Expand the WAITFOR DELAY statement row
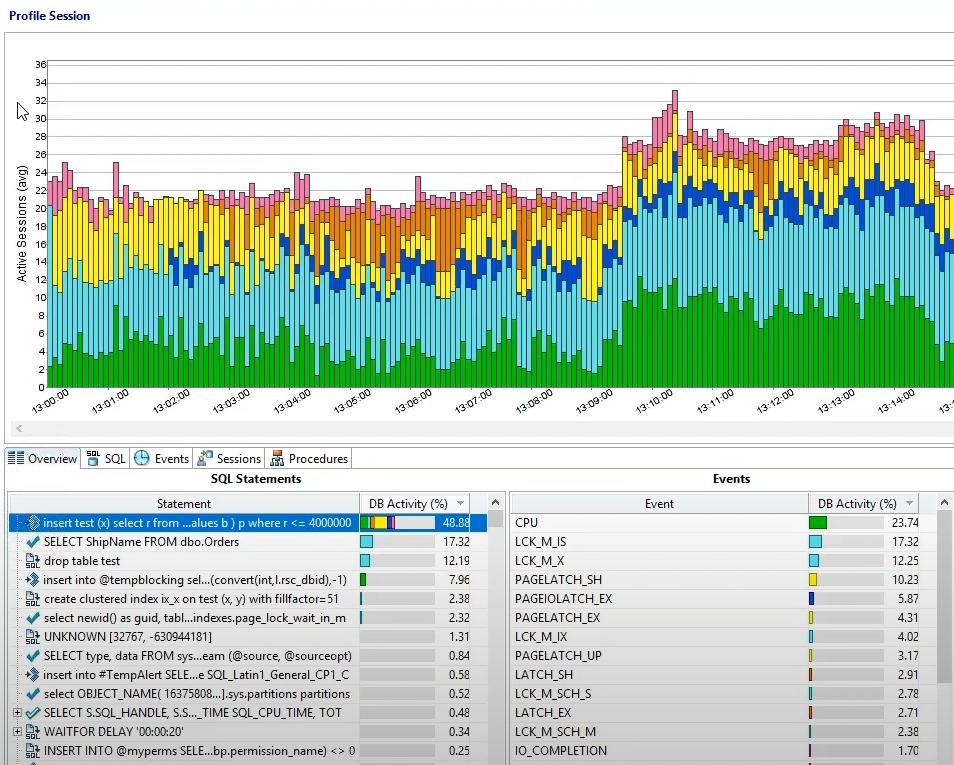954x765 pixels. click(17, 732)
